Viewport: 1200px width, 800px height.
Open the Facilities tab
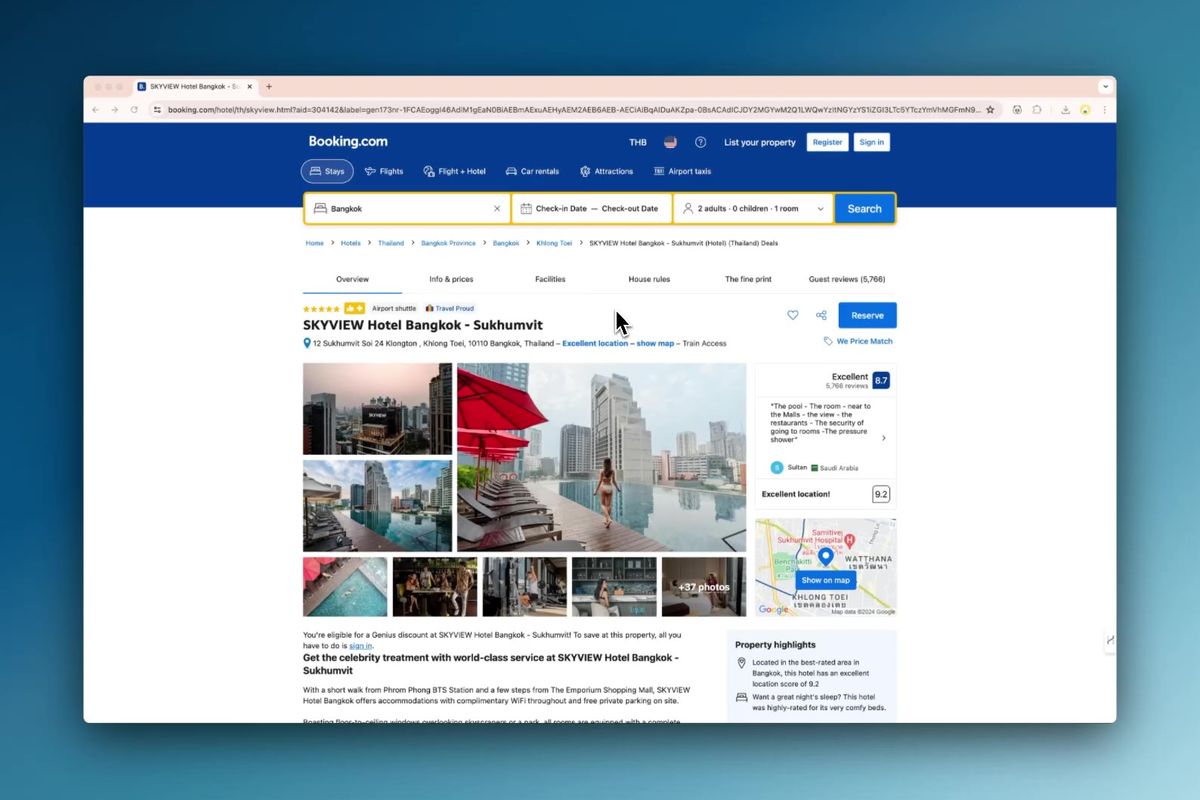point(550,279)
